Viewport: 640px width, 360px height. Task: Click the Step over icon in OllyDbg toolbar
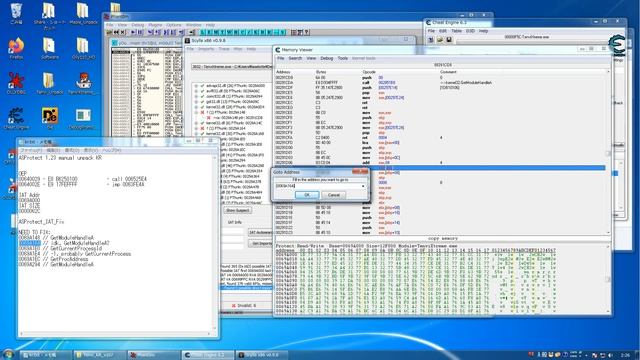pos(157,32)
